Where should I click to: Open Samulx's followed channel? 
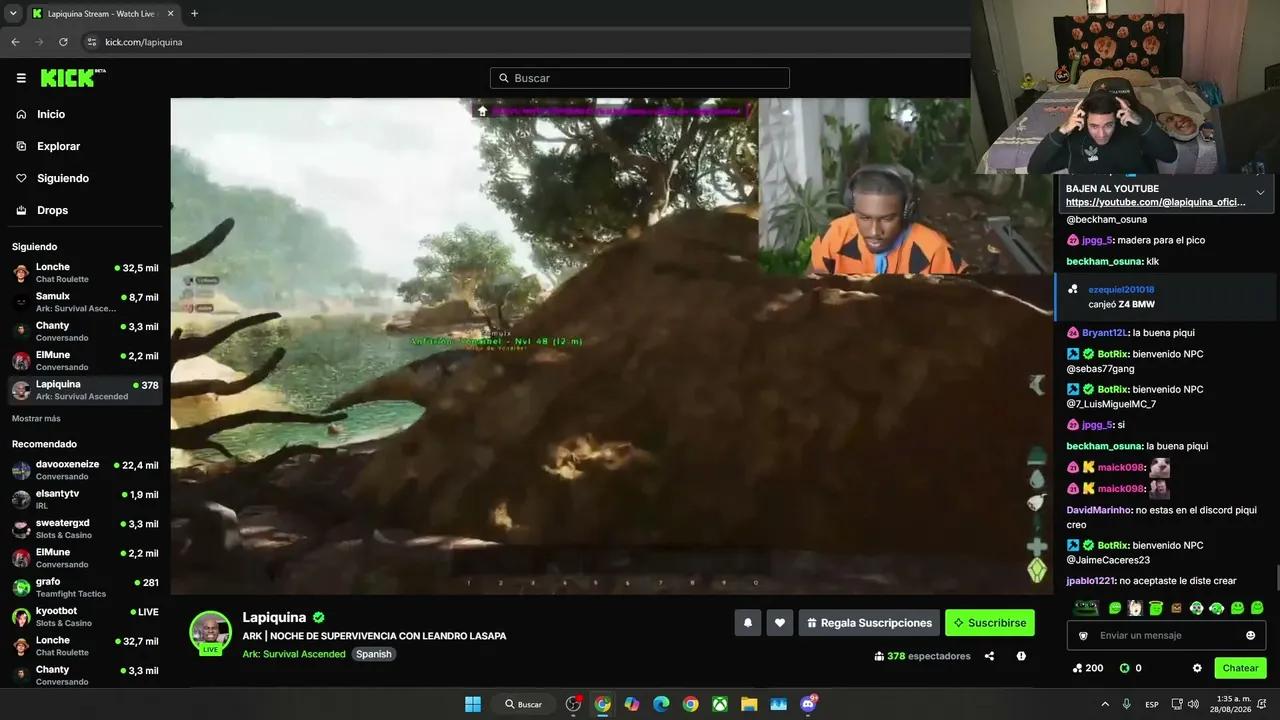(x=85, y=302)
